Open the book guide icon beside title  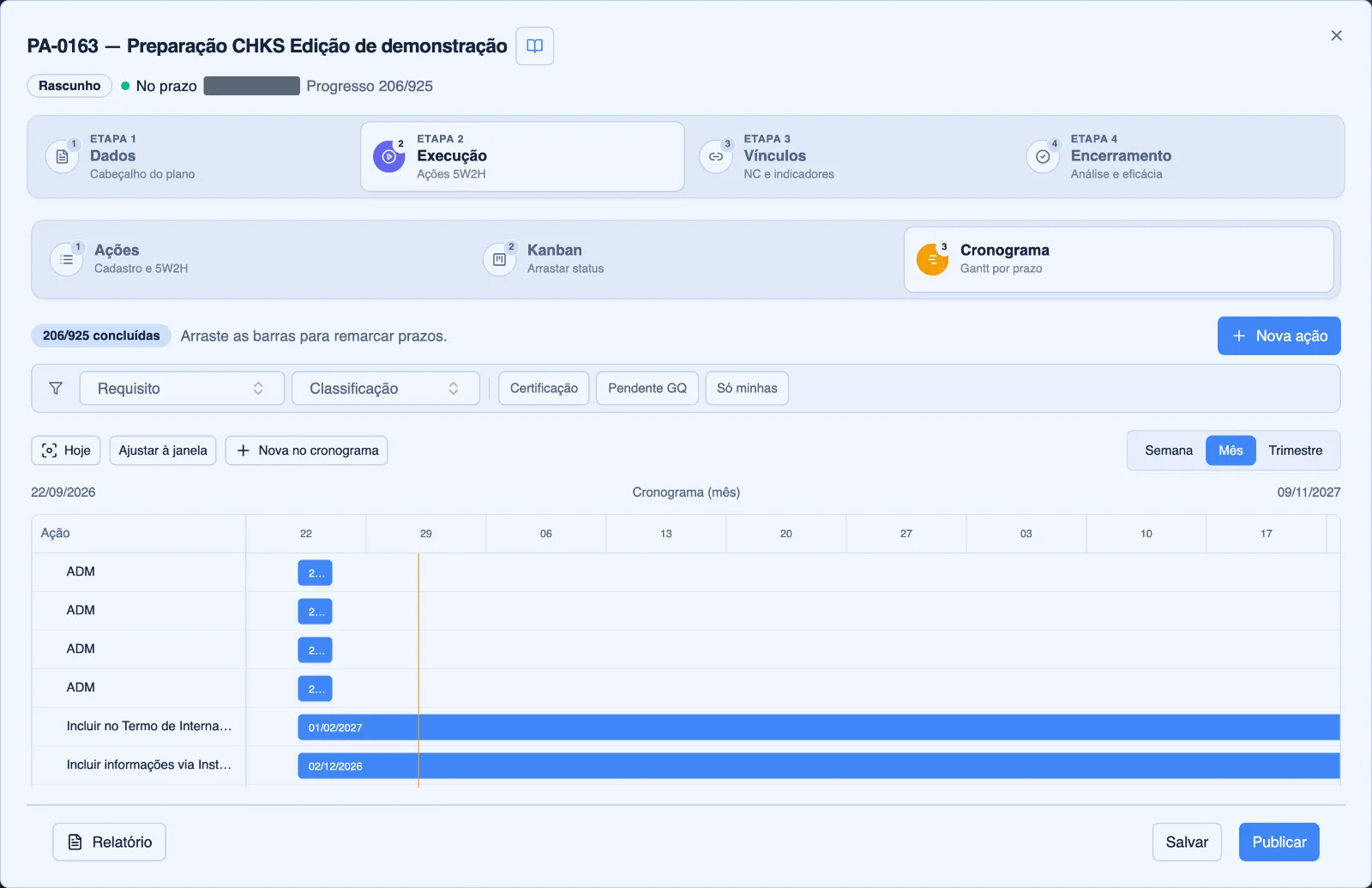coord(534,46)
